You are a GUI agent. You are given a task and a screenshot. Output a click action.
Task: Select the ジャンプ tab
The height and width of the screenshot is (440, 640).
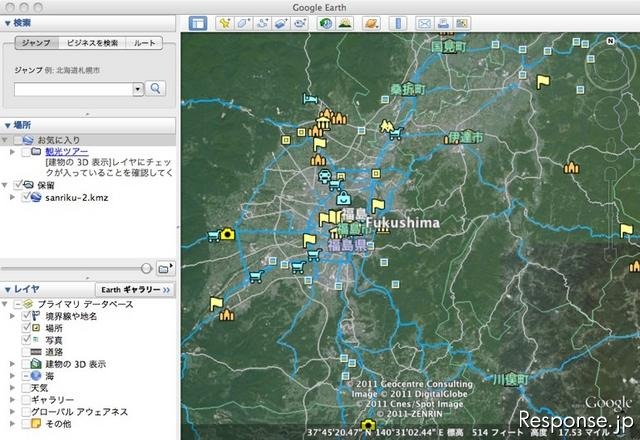point(37,43)
